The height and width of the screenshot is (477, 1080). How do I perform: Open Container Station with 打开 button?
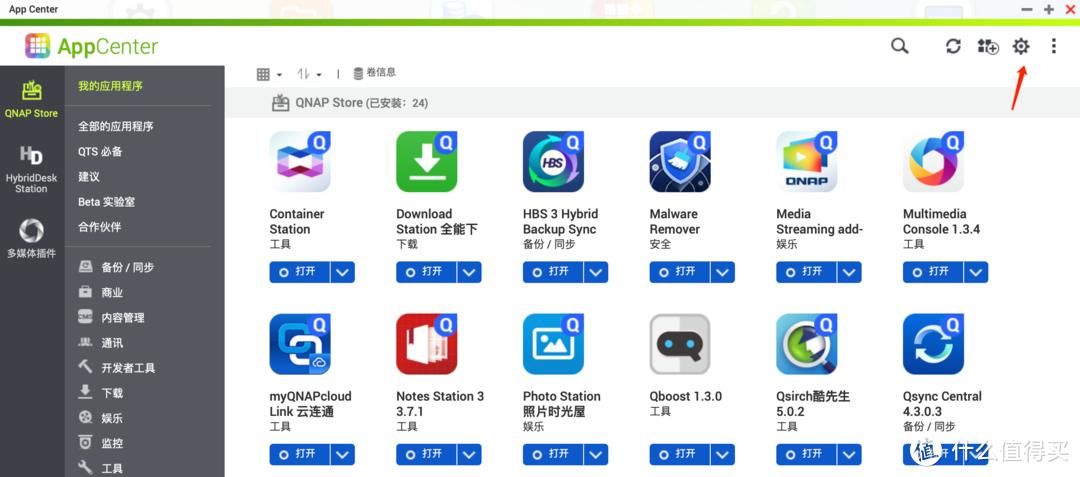tap(300, 272)
